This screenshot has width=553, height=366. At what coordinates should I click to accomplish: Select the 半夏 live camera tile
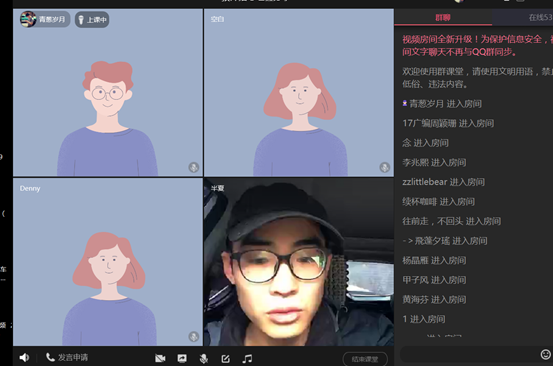(x=299, y=262)
